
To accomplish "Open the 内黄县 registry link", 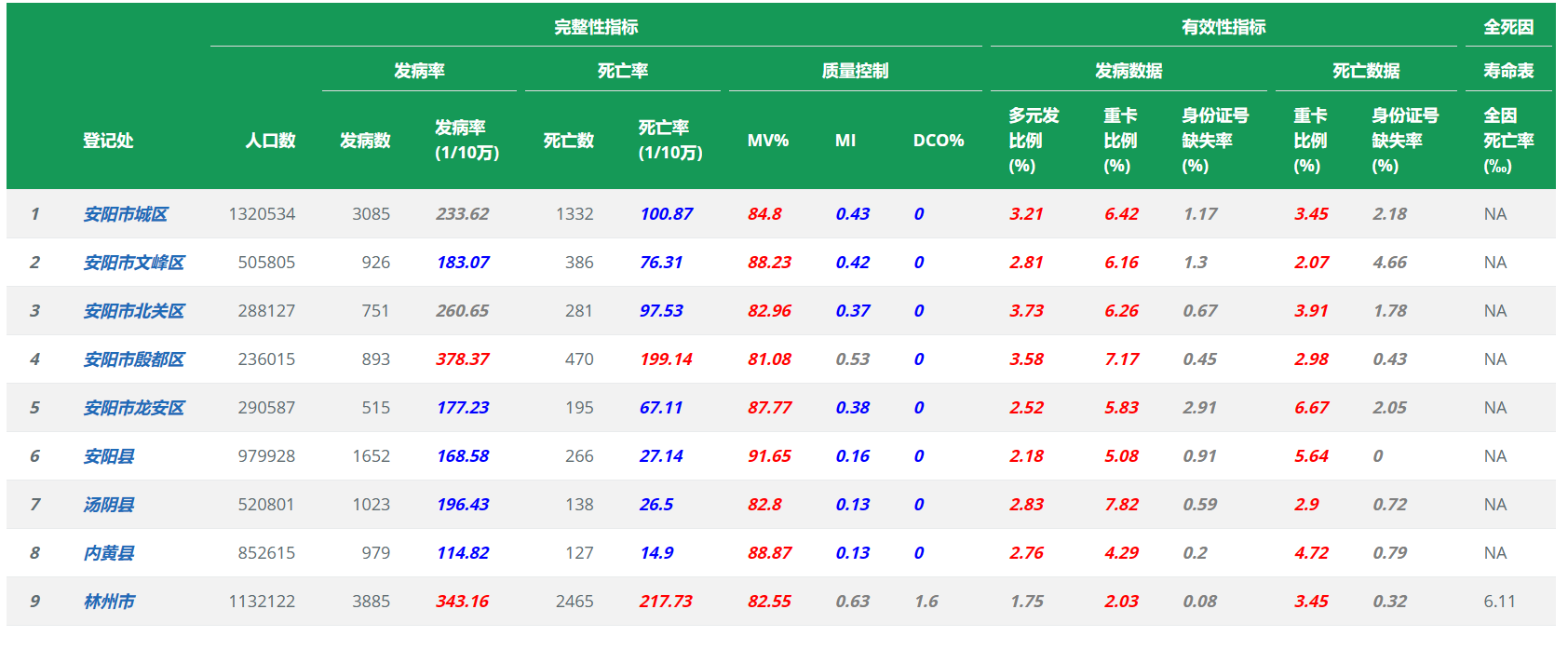I will (x=109, y=553).
